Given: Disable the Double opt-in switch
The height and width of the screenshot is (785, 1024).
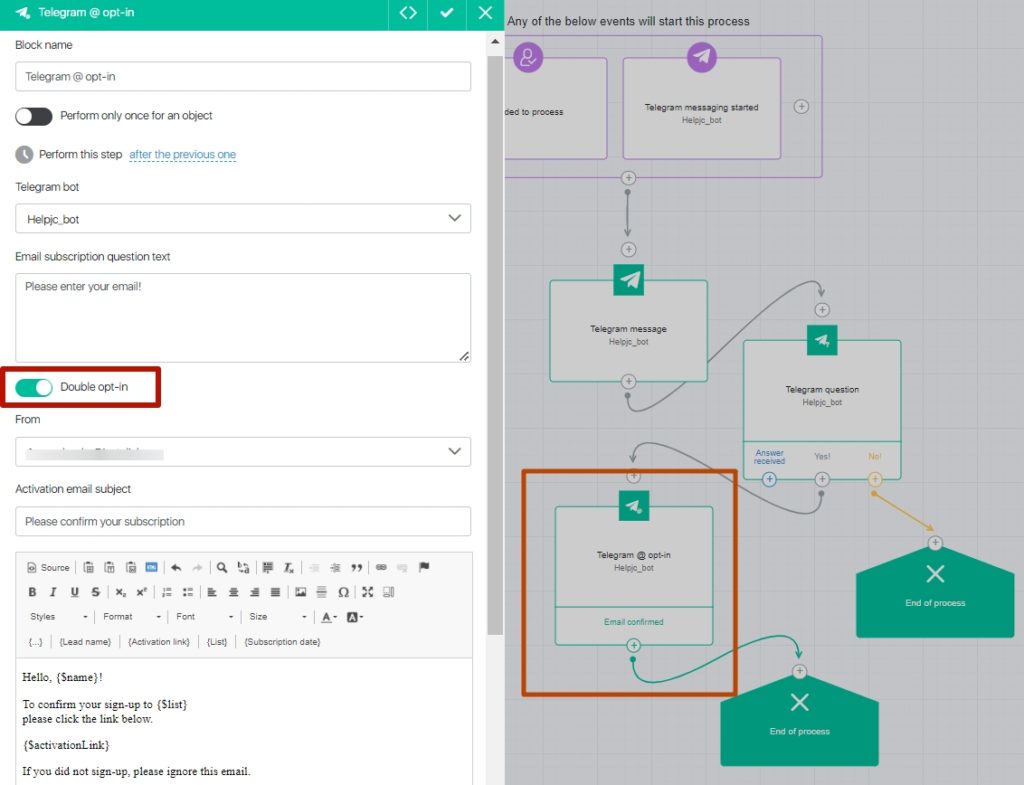Looking at the screenshot, I should [x=34, y=387].
